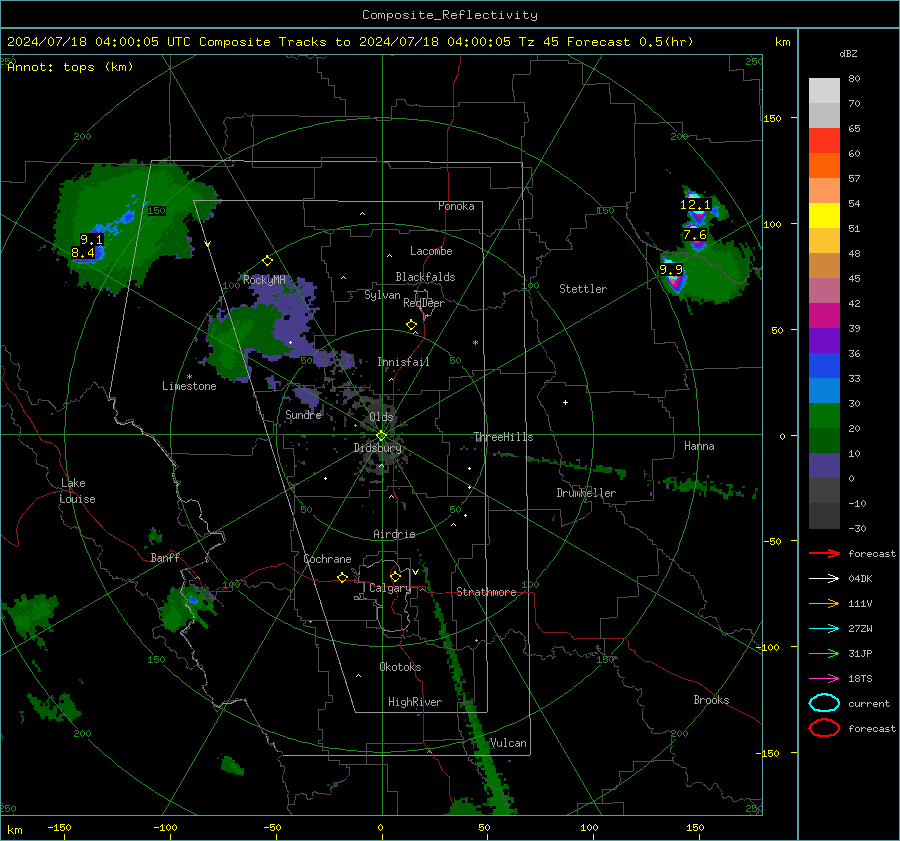
Task: Click the Airdrie city label
Action: point(394,534)
